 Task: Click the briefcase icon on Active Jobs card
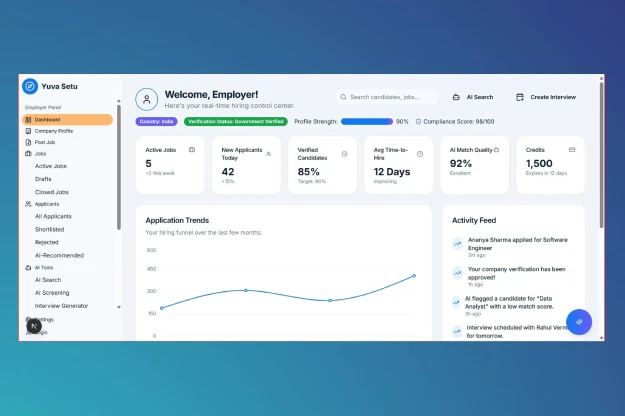tap(192, 150)
